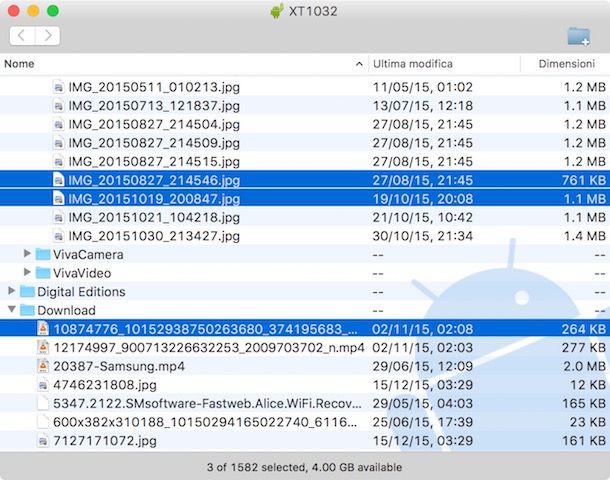This screenshot has height=480, width=610.
Task: Click the file icon of IMG_20151030_213427.jpg
Action: point(58,236)
